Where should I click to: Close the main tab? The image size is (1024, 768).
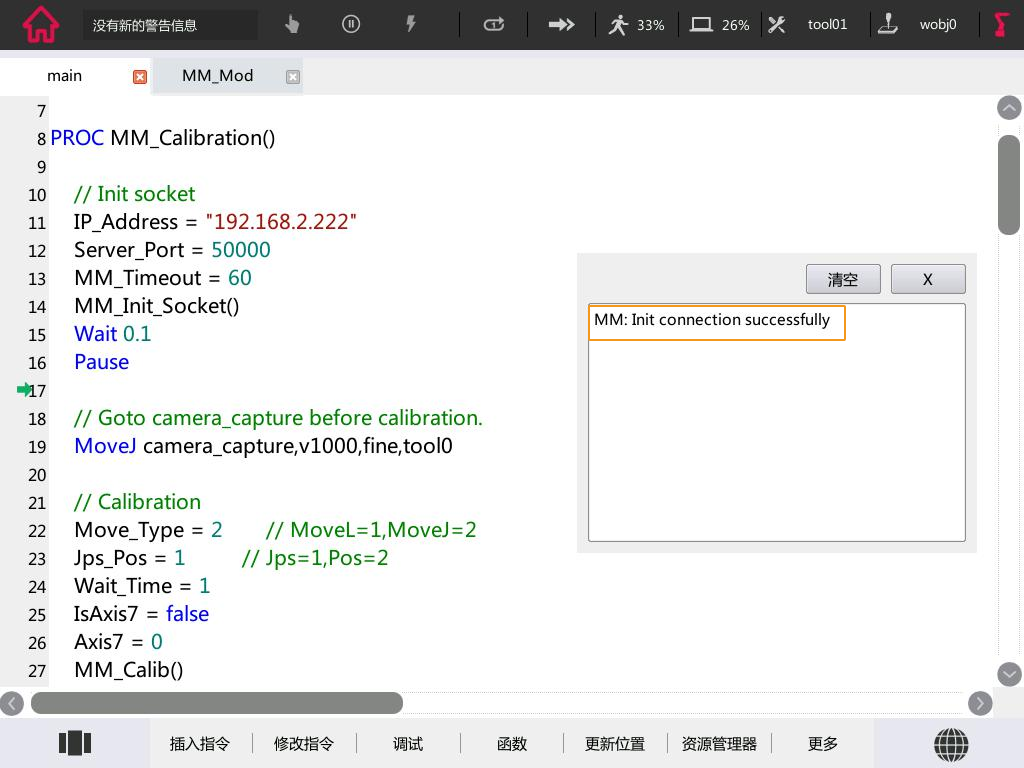(140, 77)
